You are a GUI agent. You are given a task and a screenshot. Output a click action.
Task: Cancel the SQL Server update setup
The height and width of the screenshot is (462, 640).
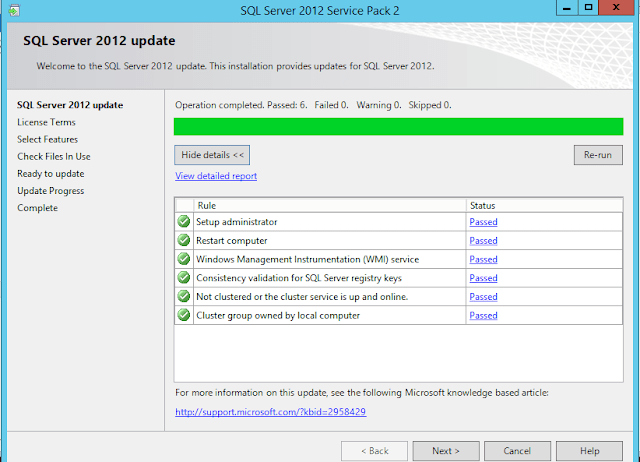coord(517,451)
